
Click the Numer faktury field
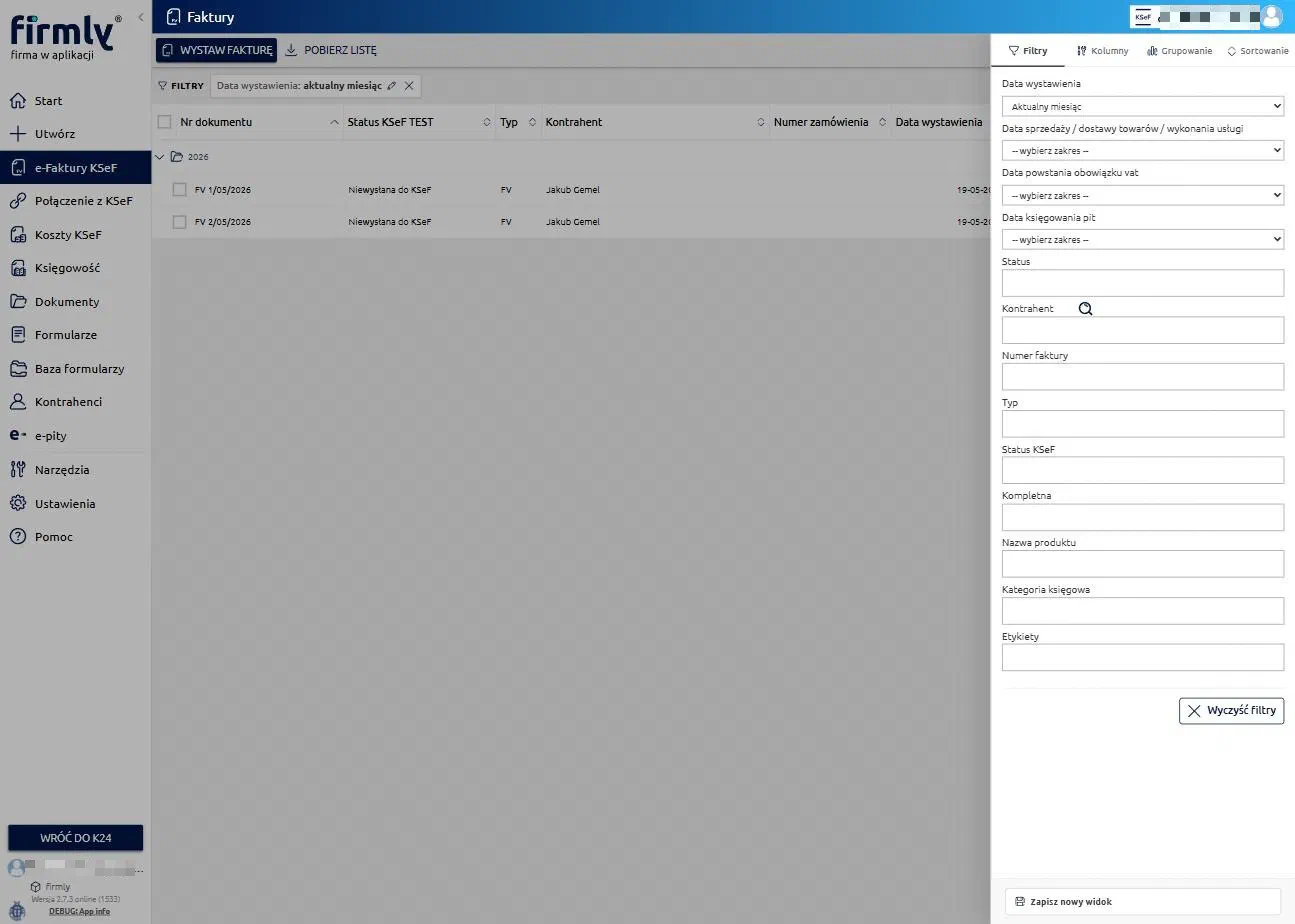pyautogui.click(x=1143, y=376)
